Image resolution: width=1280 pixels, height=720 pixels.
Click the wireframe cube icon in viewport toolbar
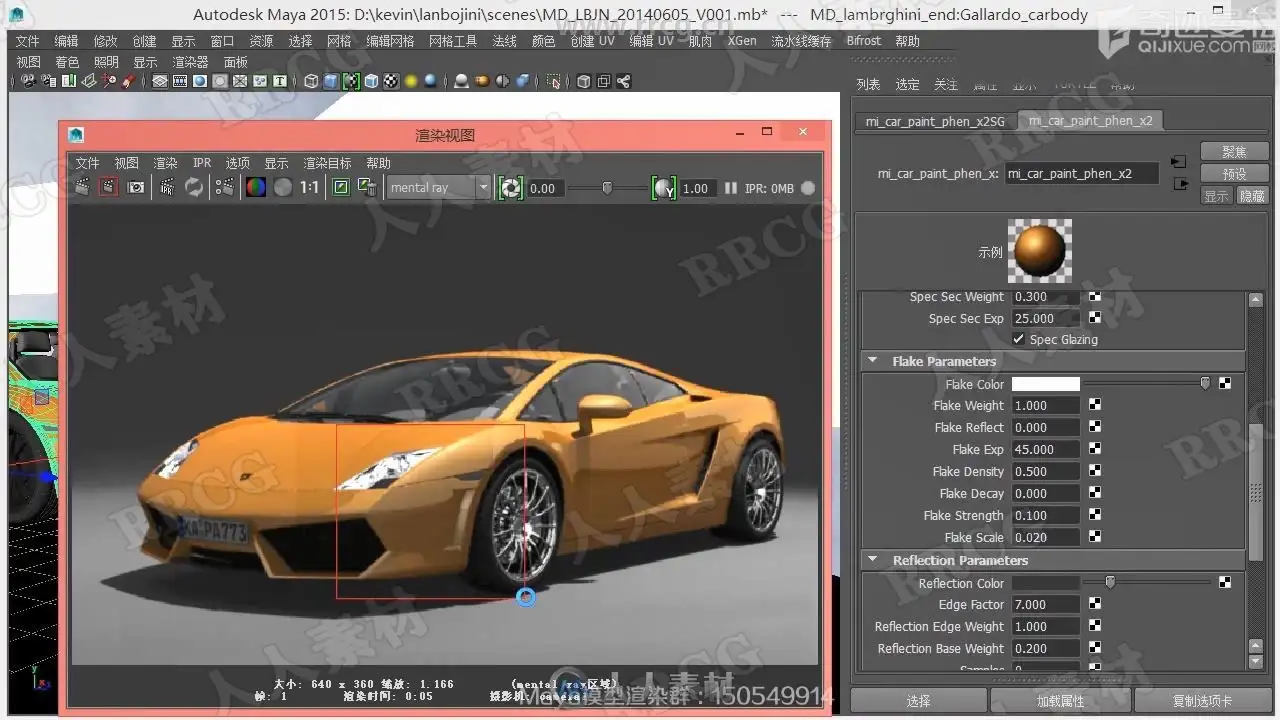pos(311,81)
